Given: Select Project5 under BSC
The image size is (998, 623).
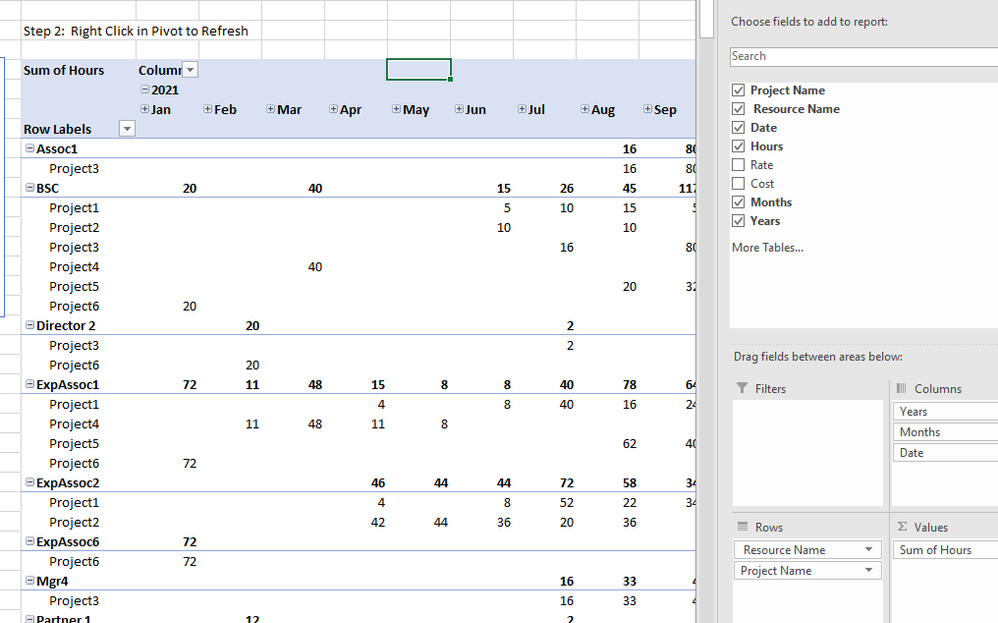Looking at the screenshot, I should [74, 286].
